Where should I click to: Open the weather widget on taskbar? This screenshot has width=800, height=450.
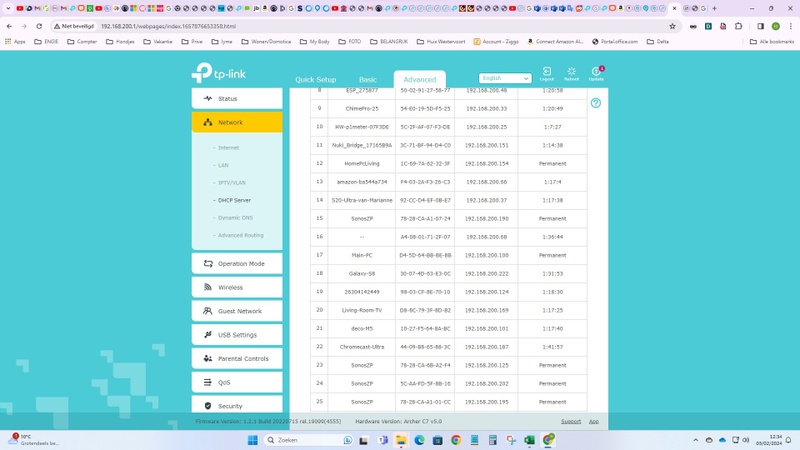(33, 440)
